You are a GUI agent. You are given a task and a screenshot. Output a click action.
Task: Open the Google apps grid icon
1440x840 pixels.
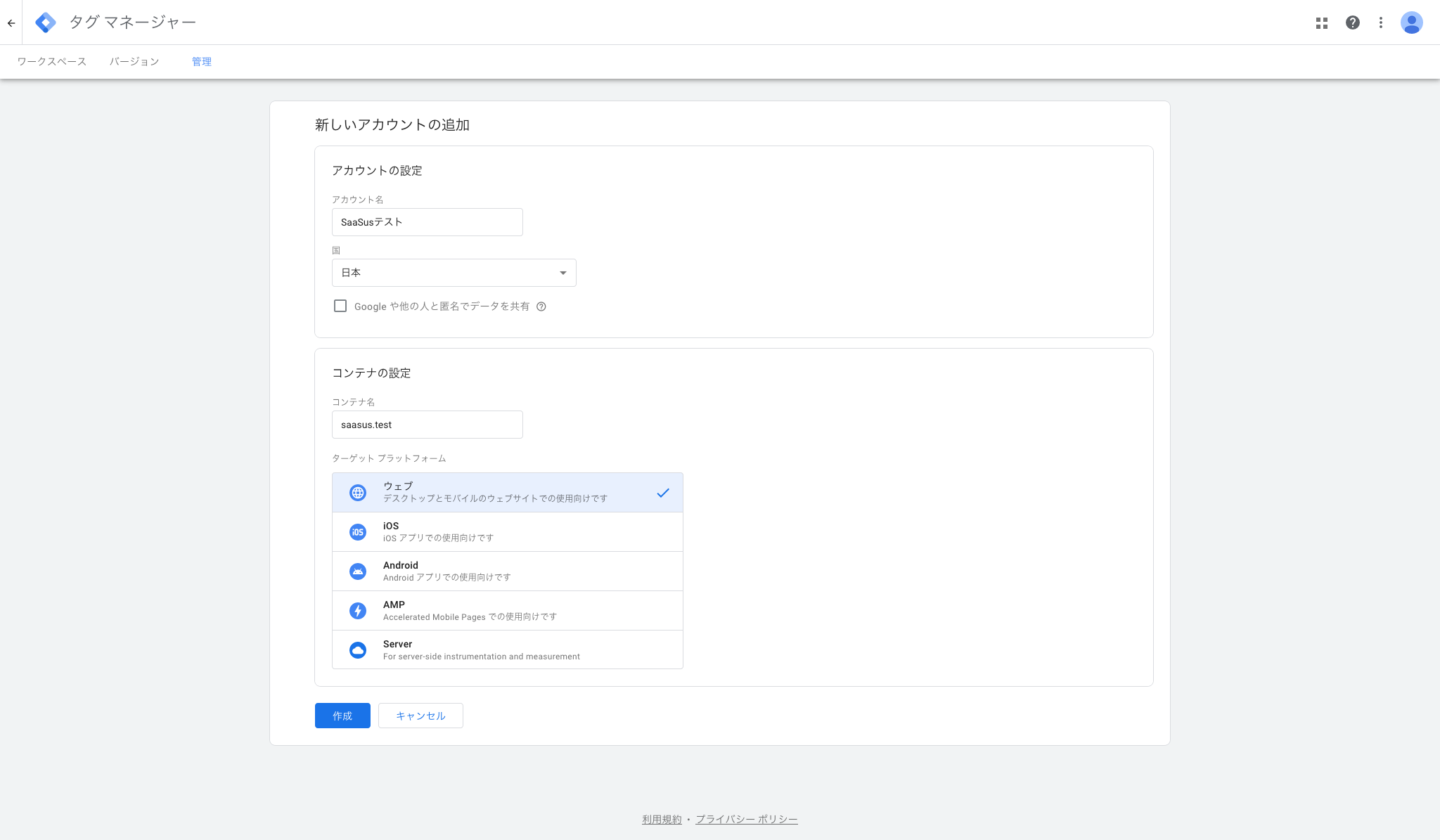coord(1322,22)
